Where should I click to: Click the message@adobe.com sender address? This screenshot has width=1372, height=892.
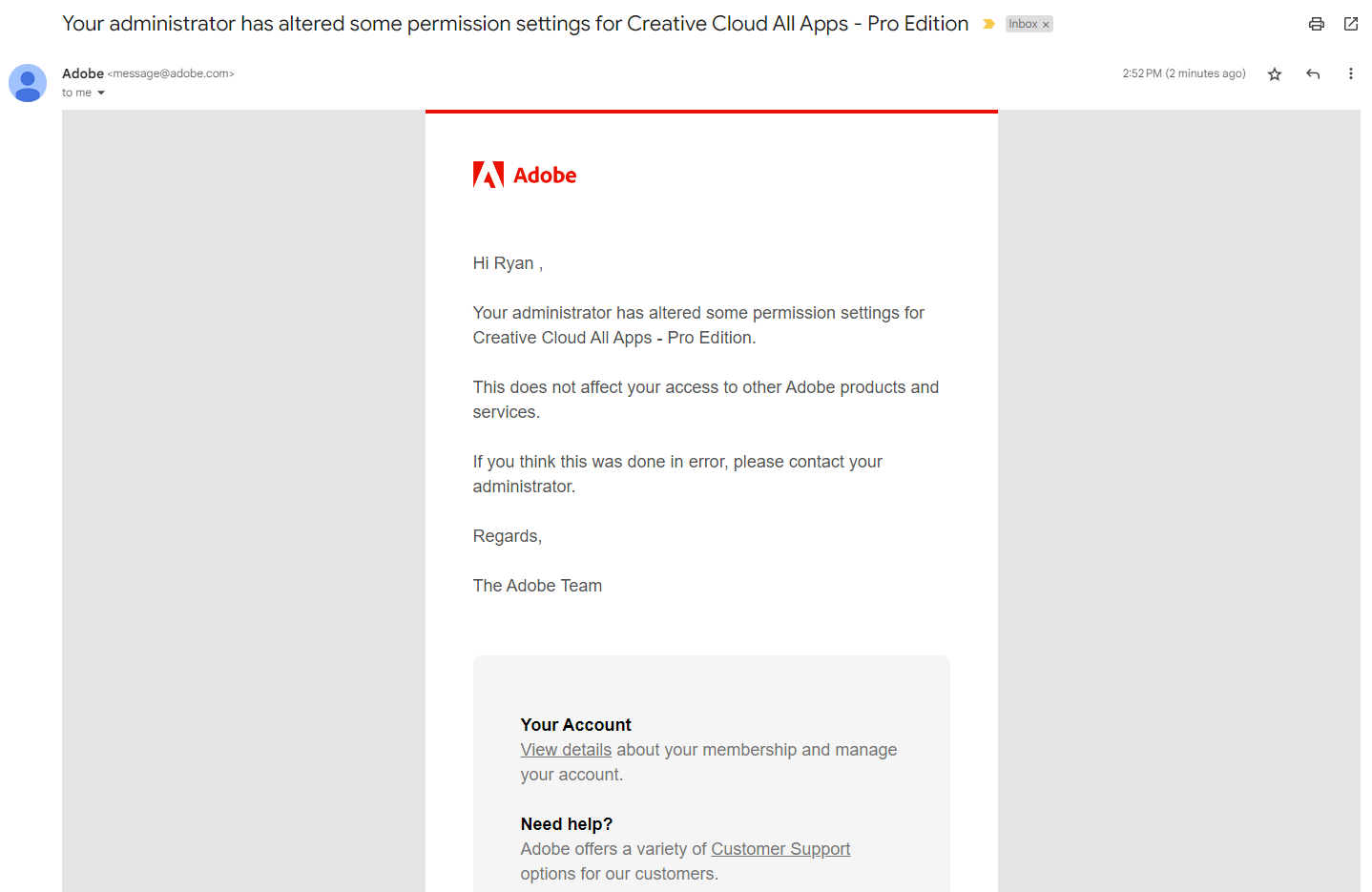click(171, 73)
